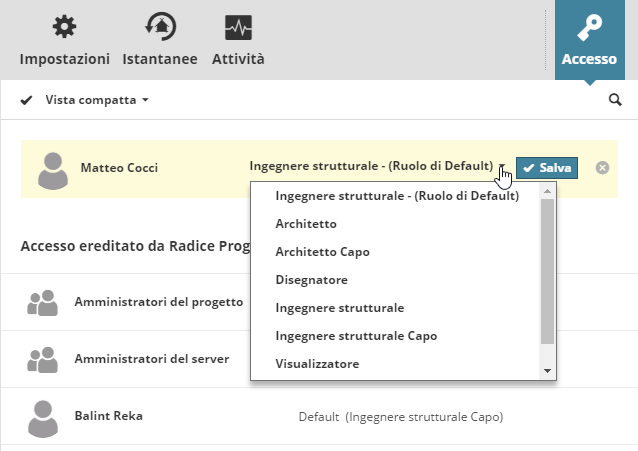Open the Impostazioni gear icon
Image resolution: width=638 pixels, height=451 pixels.
point(64,27)
